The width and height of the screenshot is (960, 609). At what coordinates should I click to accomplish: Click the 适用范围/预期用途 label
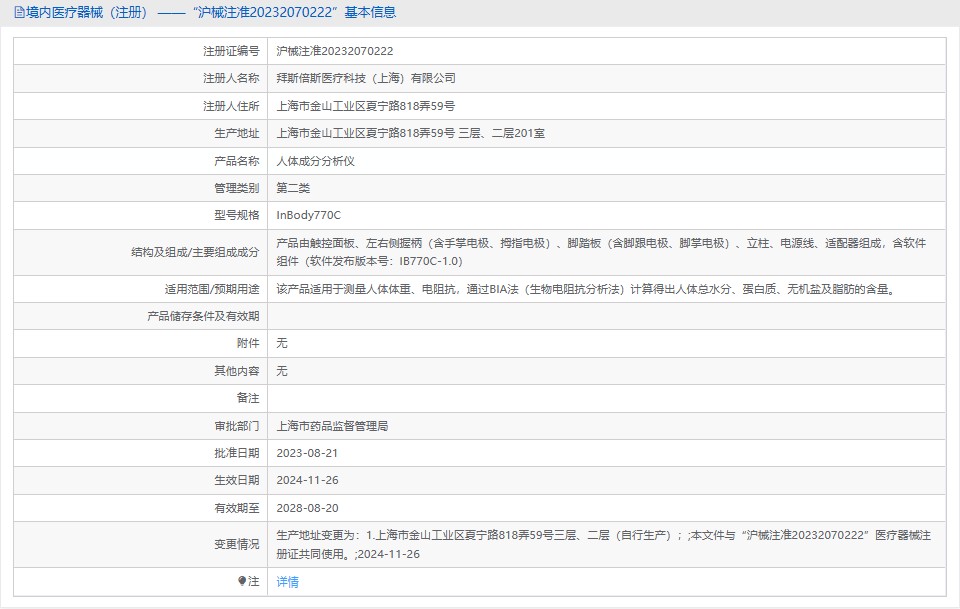(211, 289)
